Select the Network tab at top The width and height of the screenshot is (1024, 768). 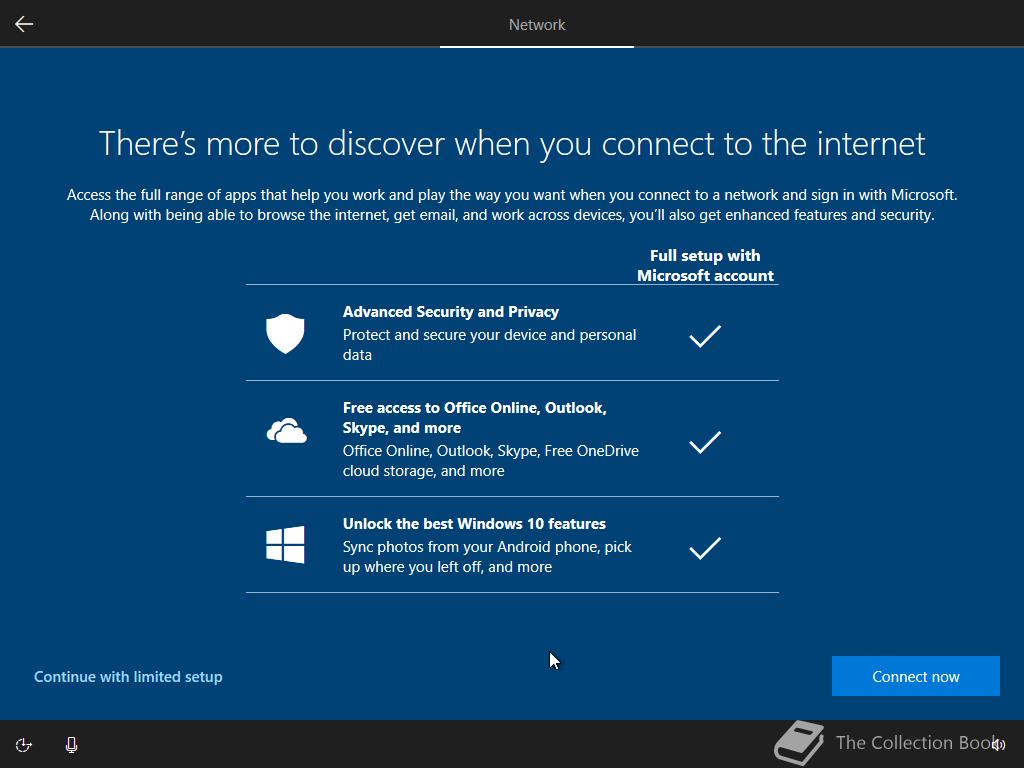click(x=537, y=25)
